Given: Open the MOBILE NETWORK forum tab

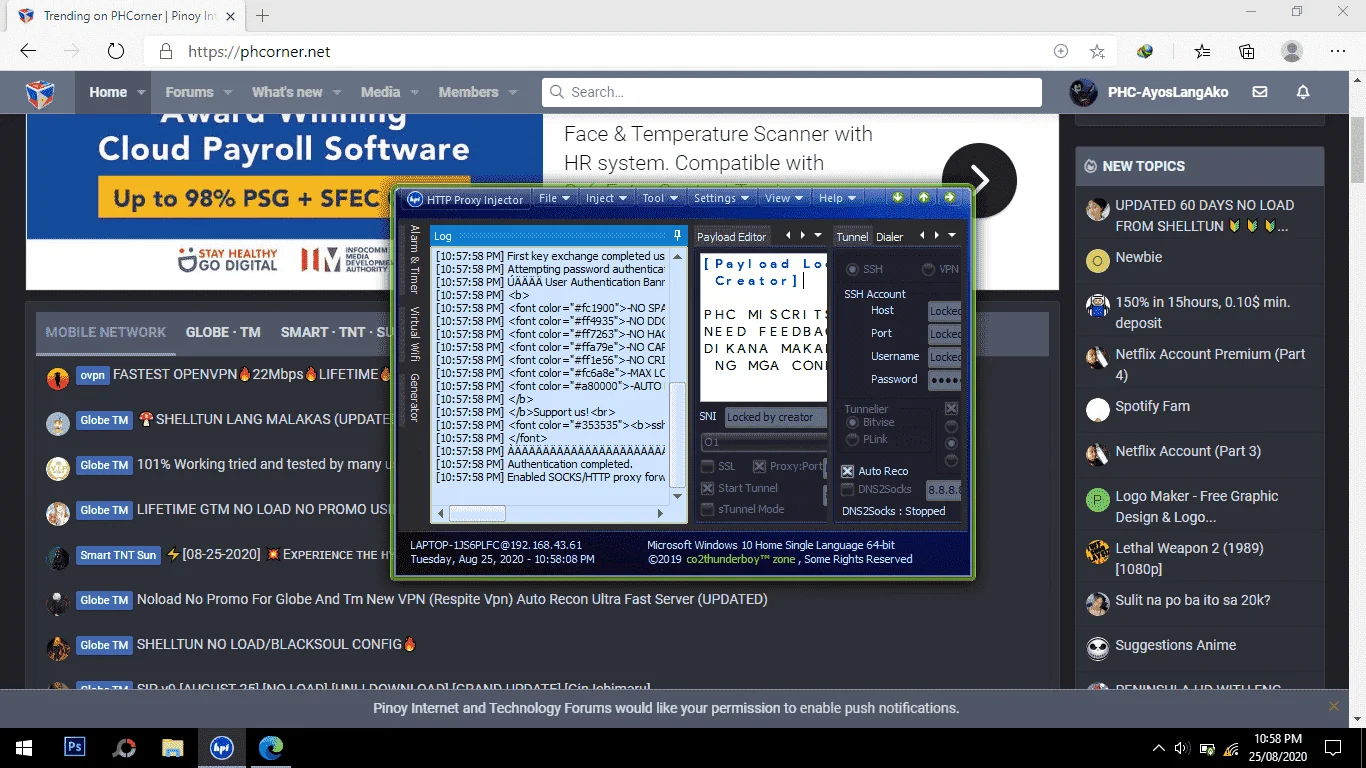Looking at the screenshot, I should pos(106,332).
